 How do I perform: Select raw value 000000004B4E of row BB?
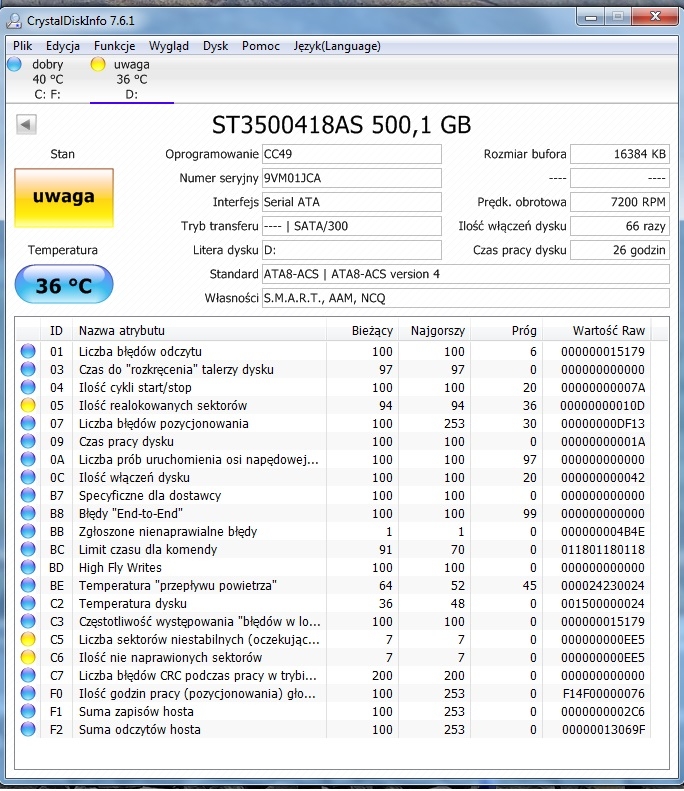tap(603, 532)
